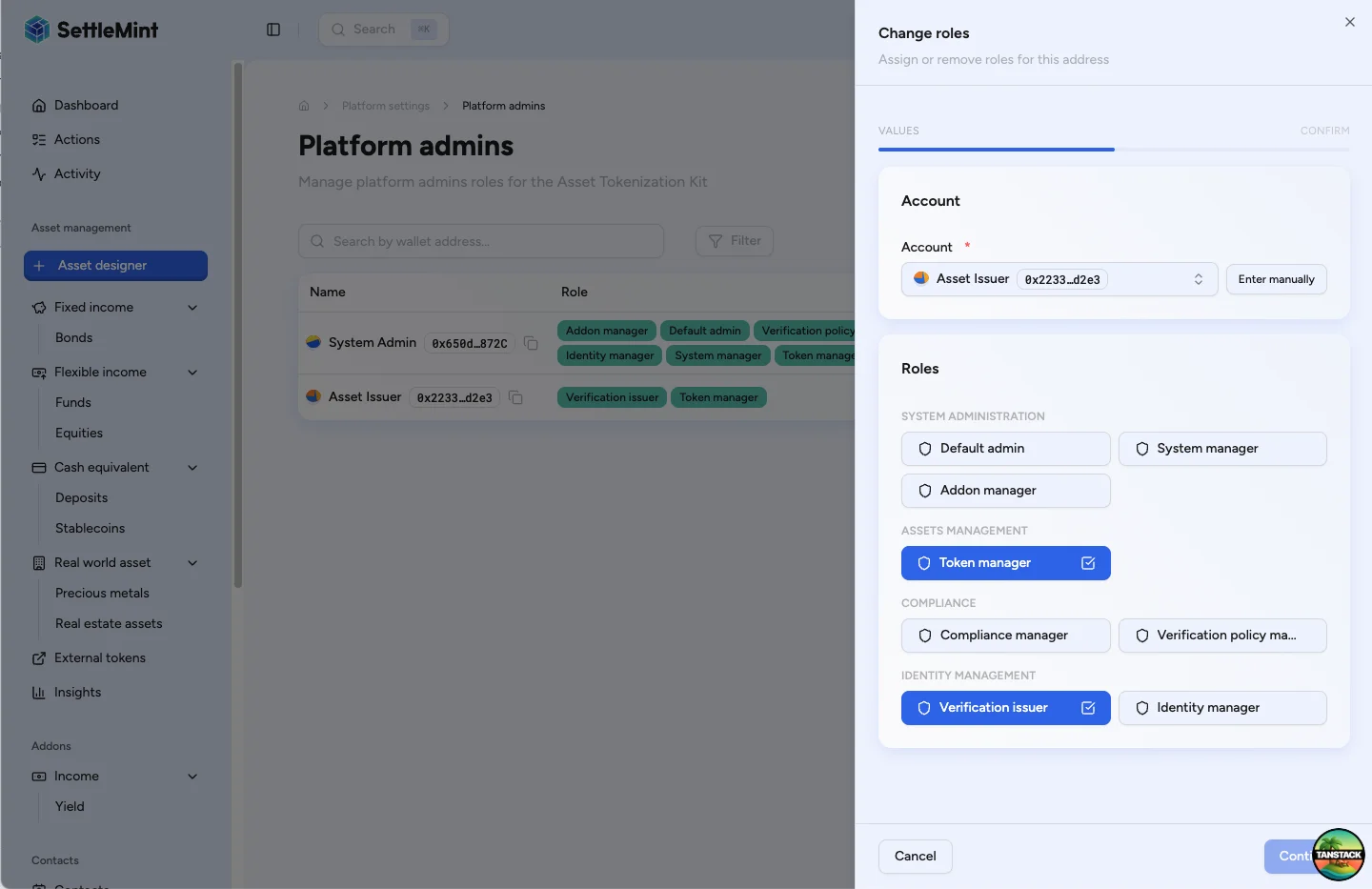Deselect the Verification issuer role
Image resolution: width=1372 pixels, height=889 pixels.
coord(1005,708)
